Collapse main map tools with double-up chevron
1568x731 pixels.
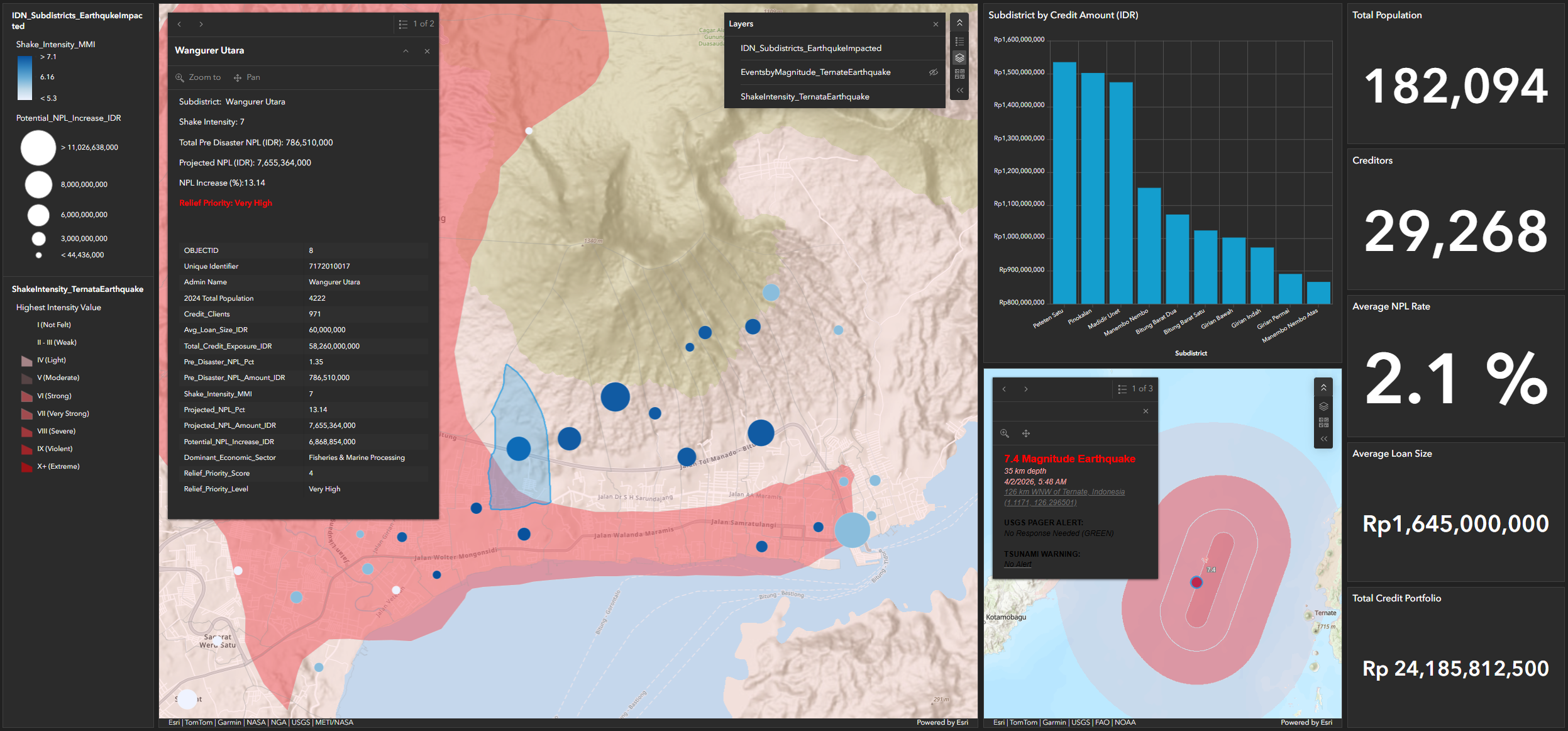pyautogui.click(x=959, y=23)
